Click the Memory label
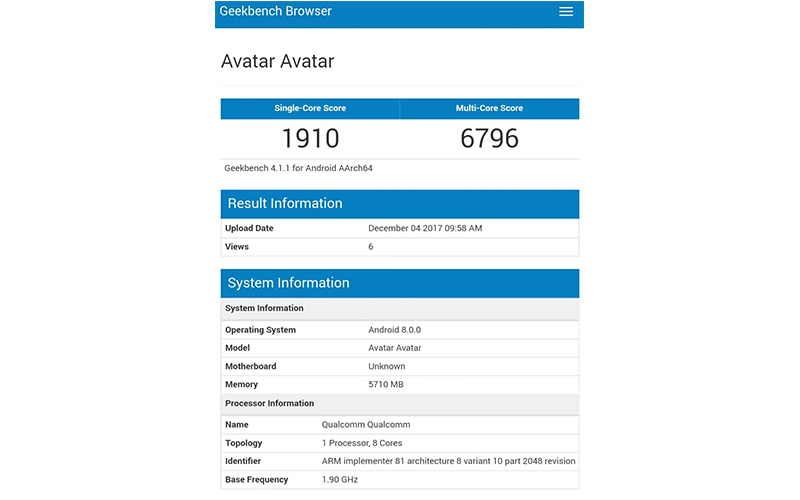 (x=241, y=385)
